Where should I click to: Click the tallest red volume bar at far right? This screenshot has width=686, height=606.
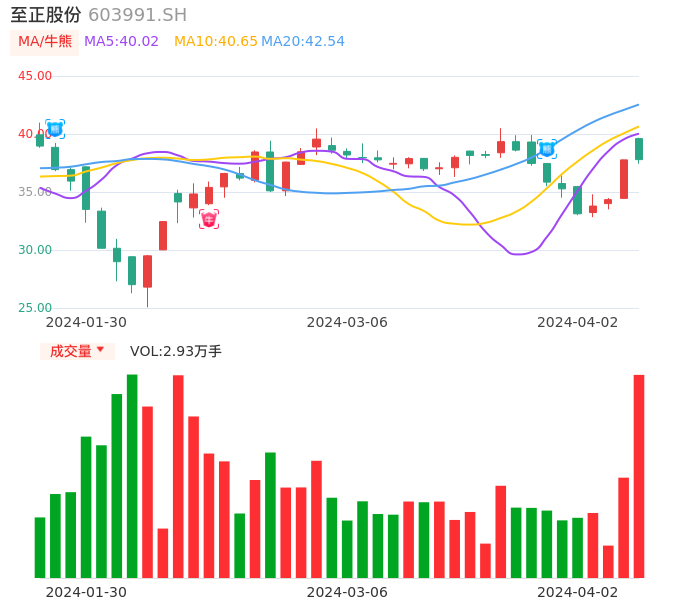(639, 476)
